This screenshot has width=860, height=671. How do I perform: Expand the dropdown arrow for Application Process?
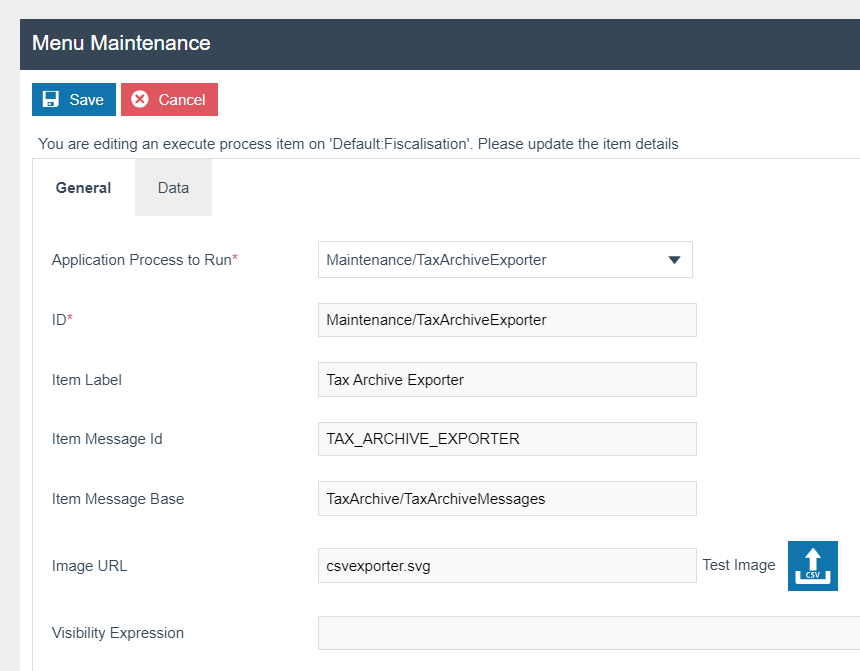[674, 260]
